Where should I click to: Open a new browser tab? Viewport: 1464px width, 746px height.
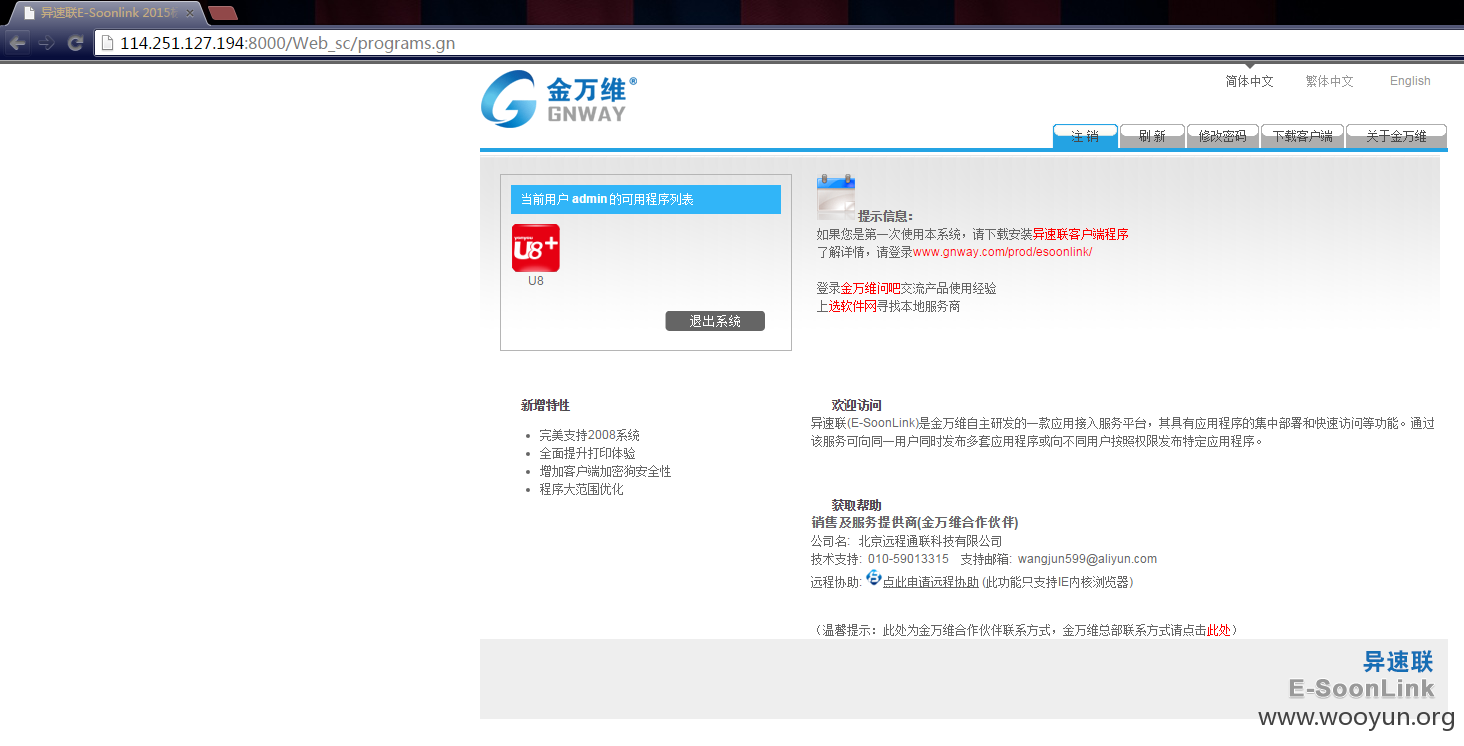coord(223,13)
